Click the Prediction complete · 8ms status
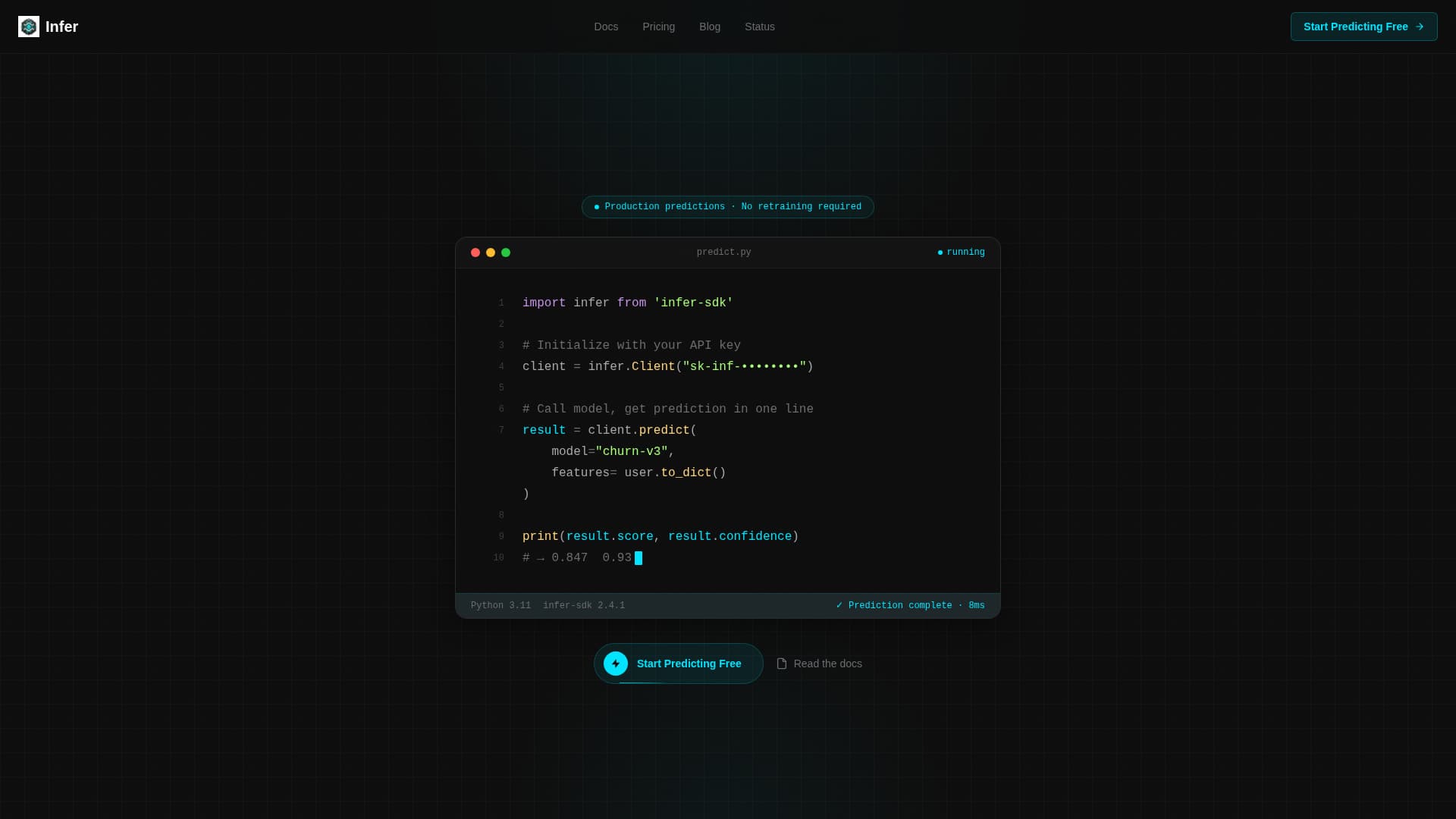Screen dimensions: 1456x819 910,606
